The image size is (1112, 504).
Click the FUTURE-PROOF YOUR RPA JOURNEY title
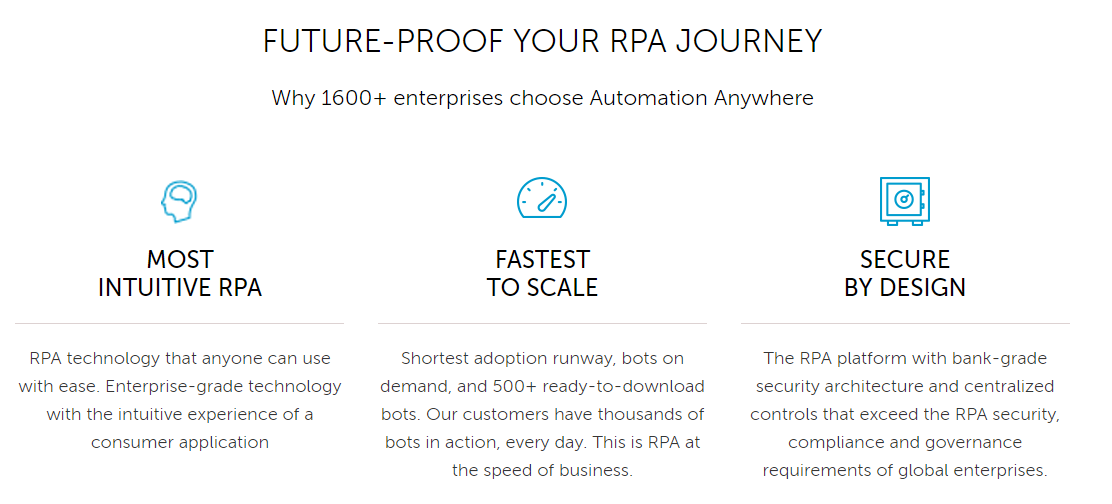543,41
